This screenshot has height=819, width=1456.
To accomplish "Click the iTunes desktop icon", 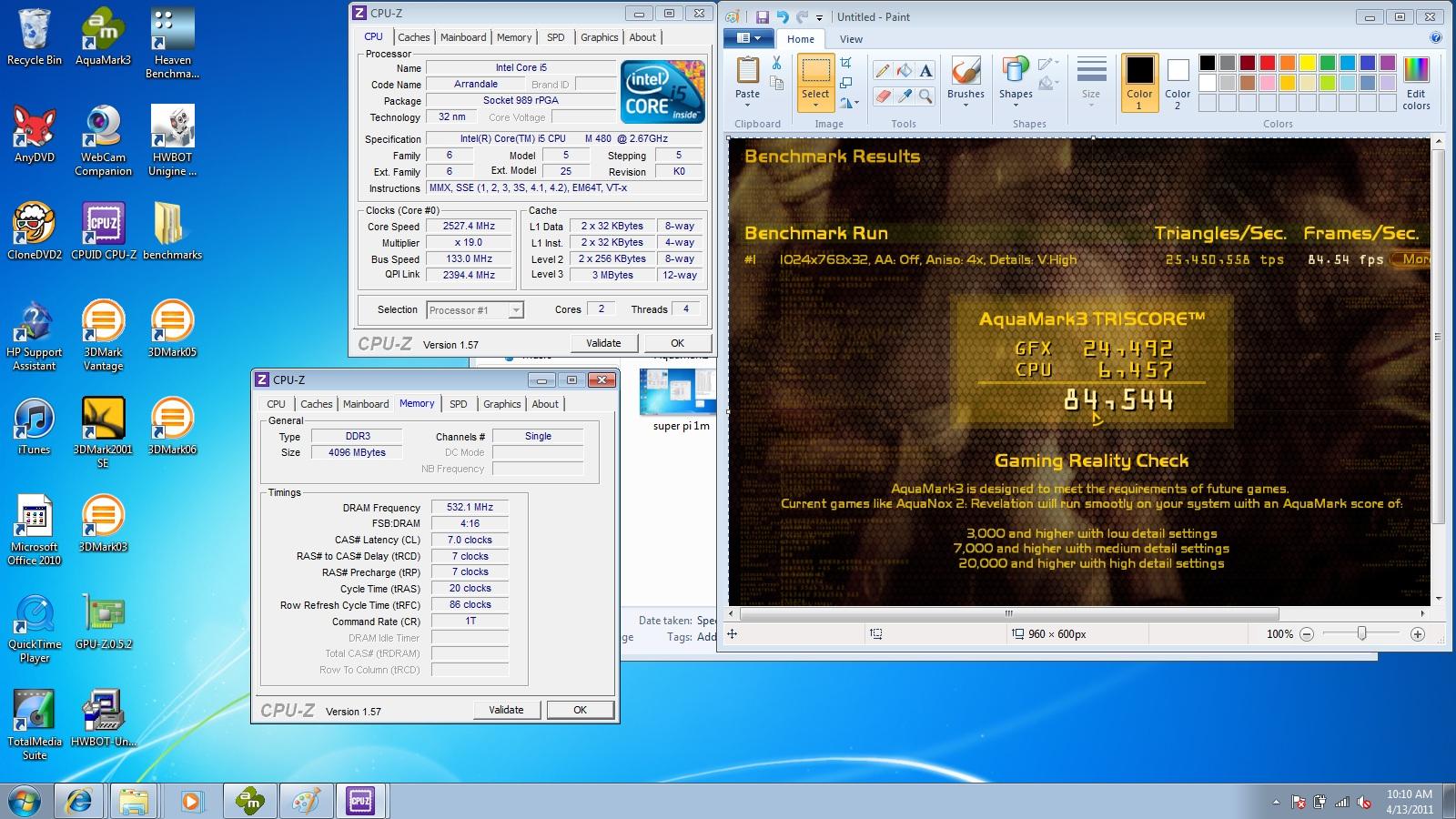I will coord(35,426).
